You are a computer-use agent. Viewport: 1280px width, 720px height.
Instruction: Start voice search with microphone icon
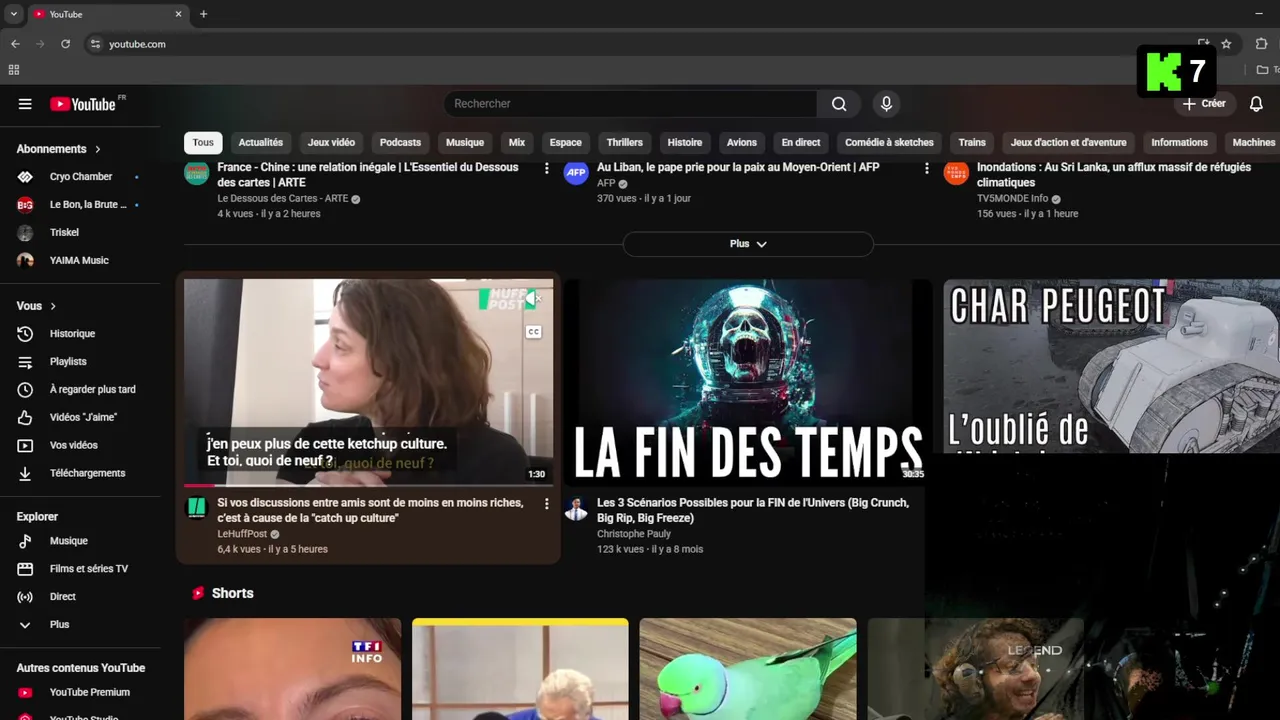pos(886,104)
